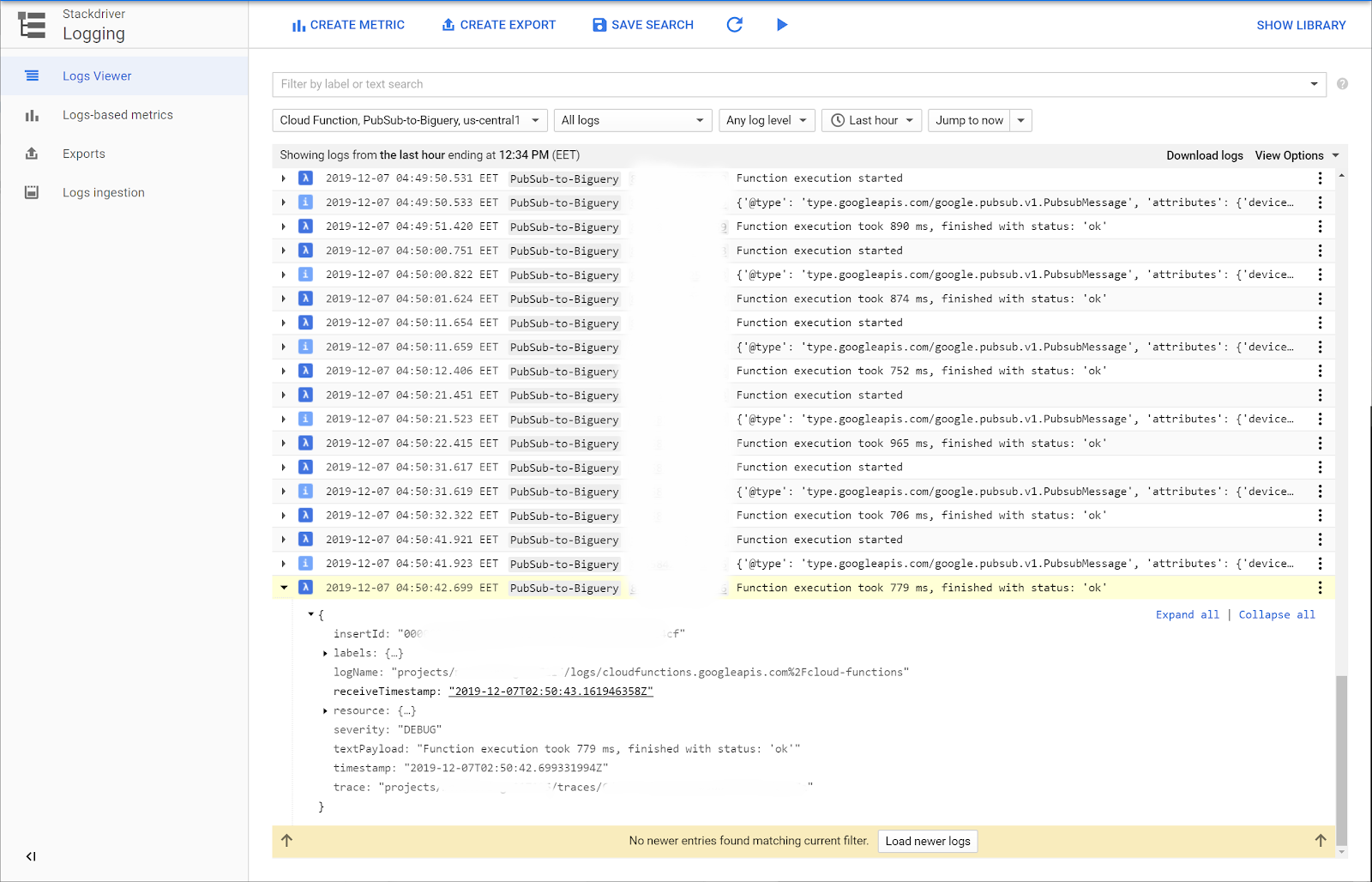Screen dimensions: 1372x882
Task: Click the Stackdriver logo icon
Action: [31, 23]
